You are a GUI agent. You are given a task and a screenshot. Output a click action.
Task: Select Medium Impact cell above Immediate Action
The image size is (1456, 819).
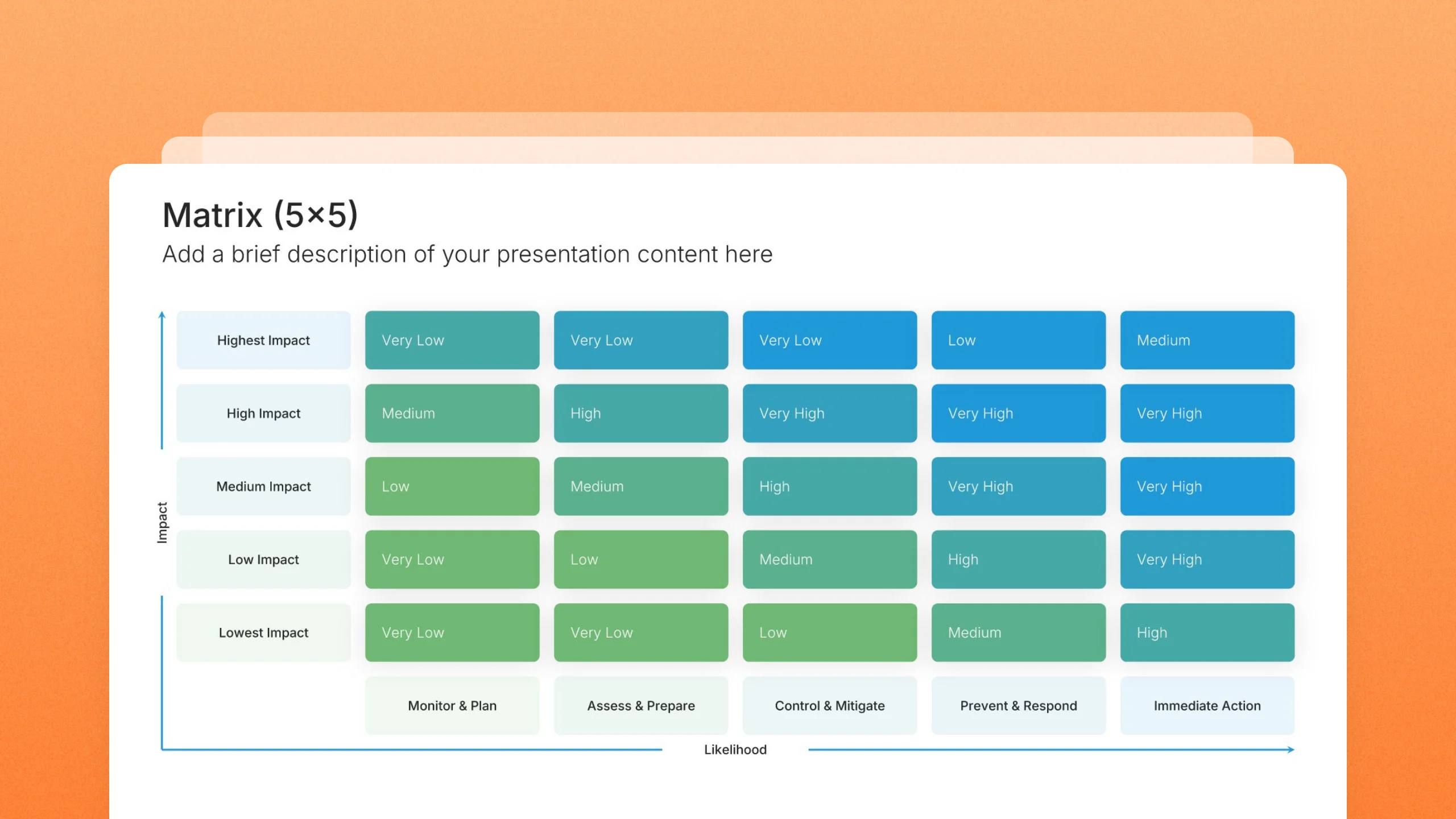(x=1207, y=486)
